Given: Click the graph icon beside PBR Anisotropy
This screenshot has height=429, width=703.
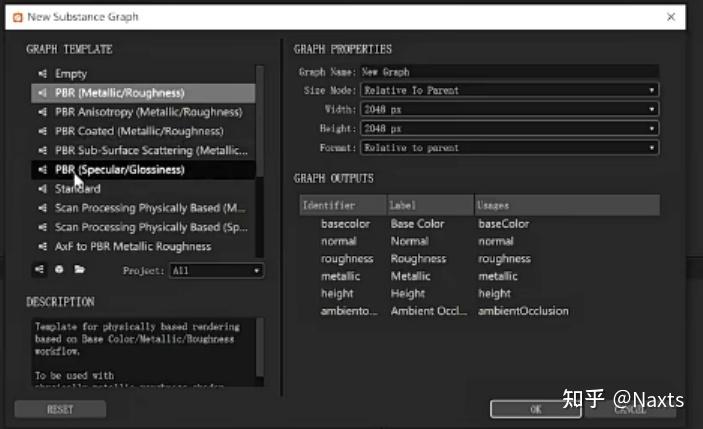Looking at the screenshot, I should pyautogui.click(x=43, y=112).
